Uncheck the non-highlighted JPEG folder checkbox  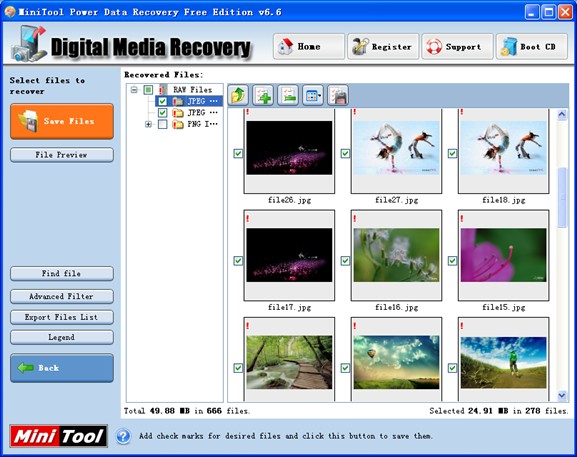pyautogui.click(x=162, y=113)
